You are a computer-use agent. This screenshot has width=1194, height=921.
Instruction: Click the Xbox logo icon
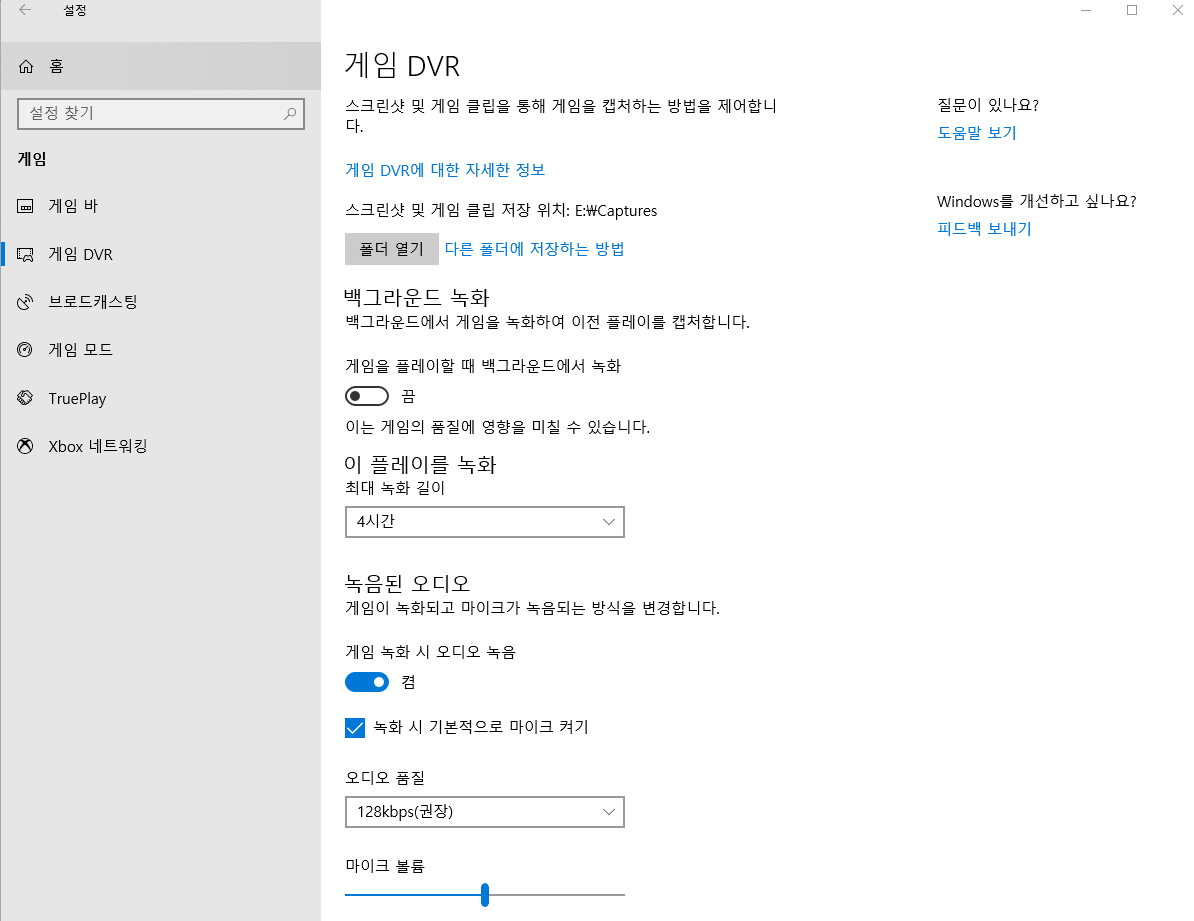tap(25, 446)
